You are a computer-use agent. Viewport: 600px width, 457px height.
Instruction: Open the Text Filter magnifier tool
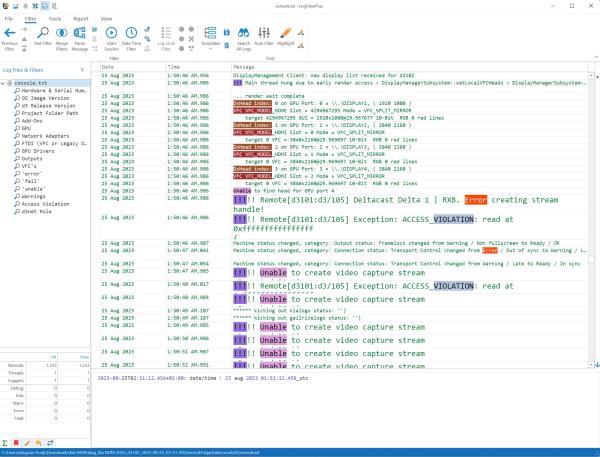click(43, 37)
